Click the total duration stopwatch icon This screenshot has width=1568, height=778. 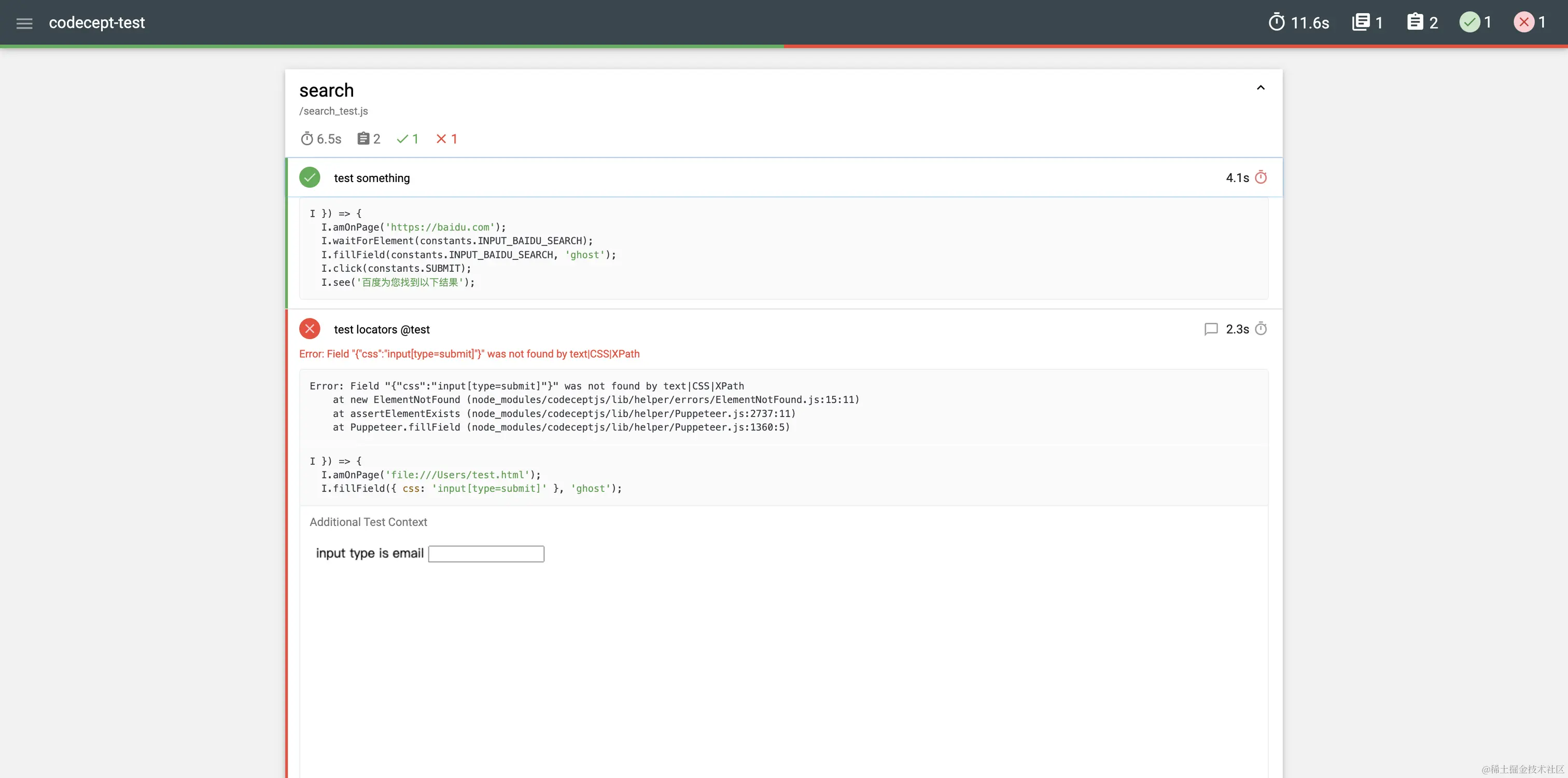[1277, 22]
